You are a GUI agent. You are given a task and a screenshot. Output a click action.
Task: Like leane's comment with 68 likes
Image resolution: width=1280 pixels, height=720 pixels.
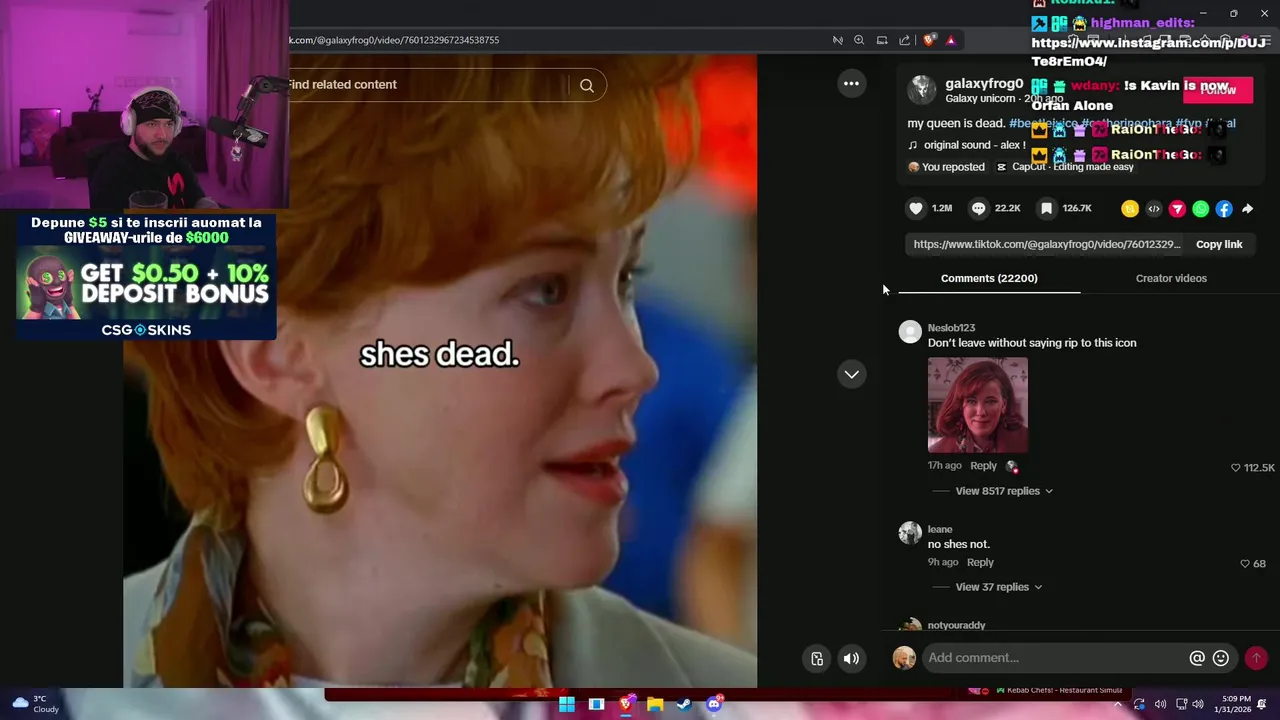(1245, 563)
